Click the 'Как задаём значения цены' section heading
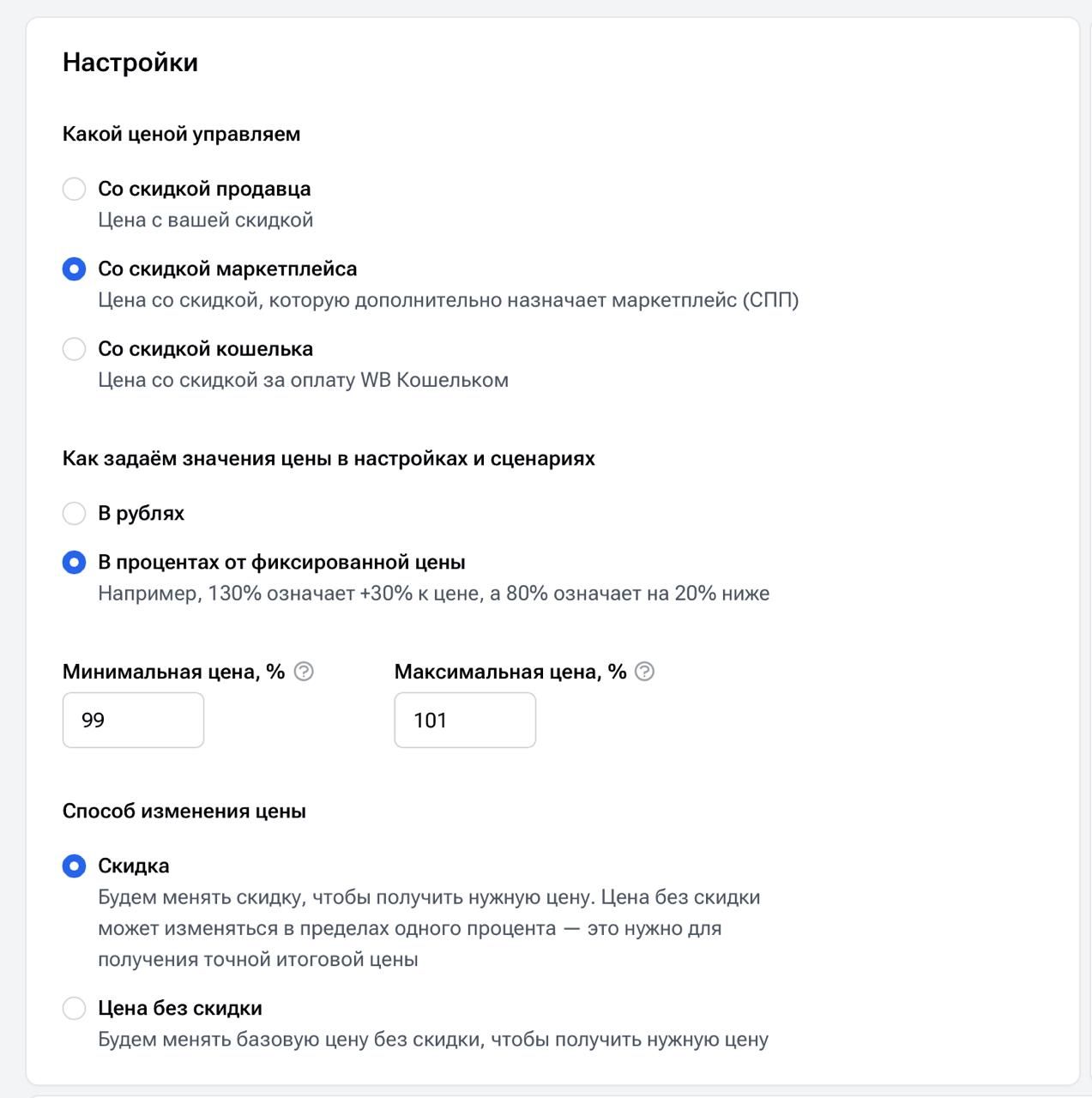This screenshot has width=1092, height=1098. (329, 459)
